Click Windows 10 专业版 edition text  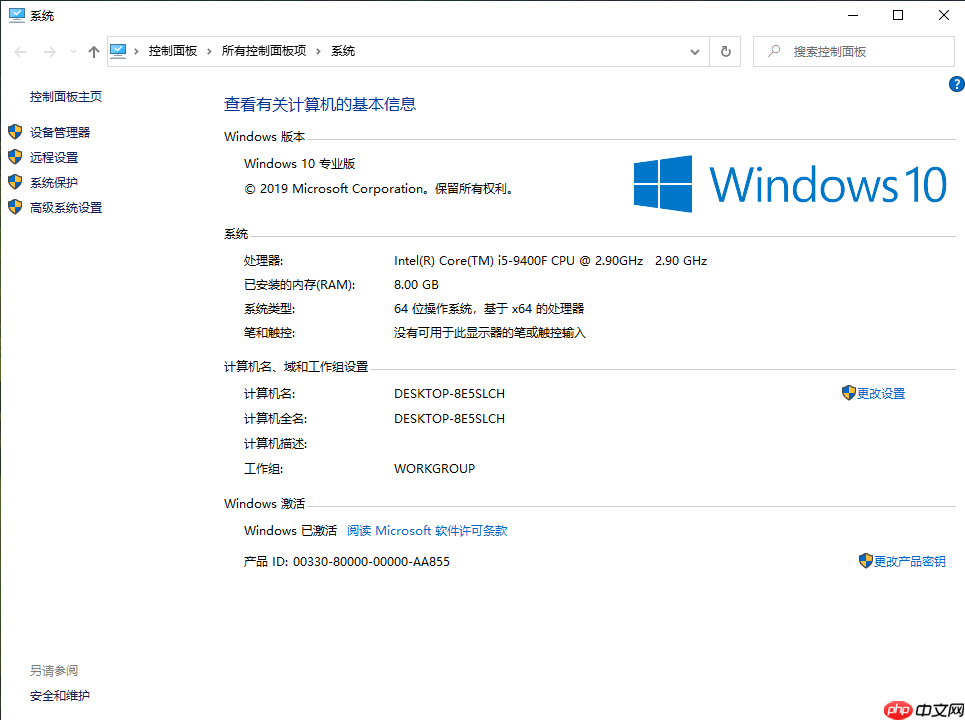pyautogui.click(x=300, y=164)
